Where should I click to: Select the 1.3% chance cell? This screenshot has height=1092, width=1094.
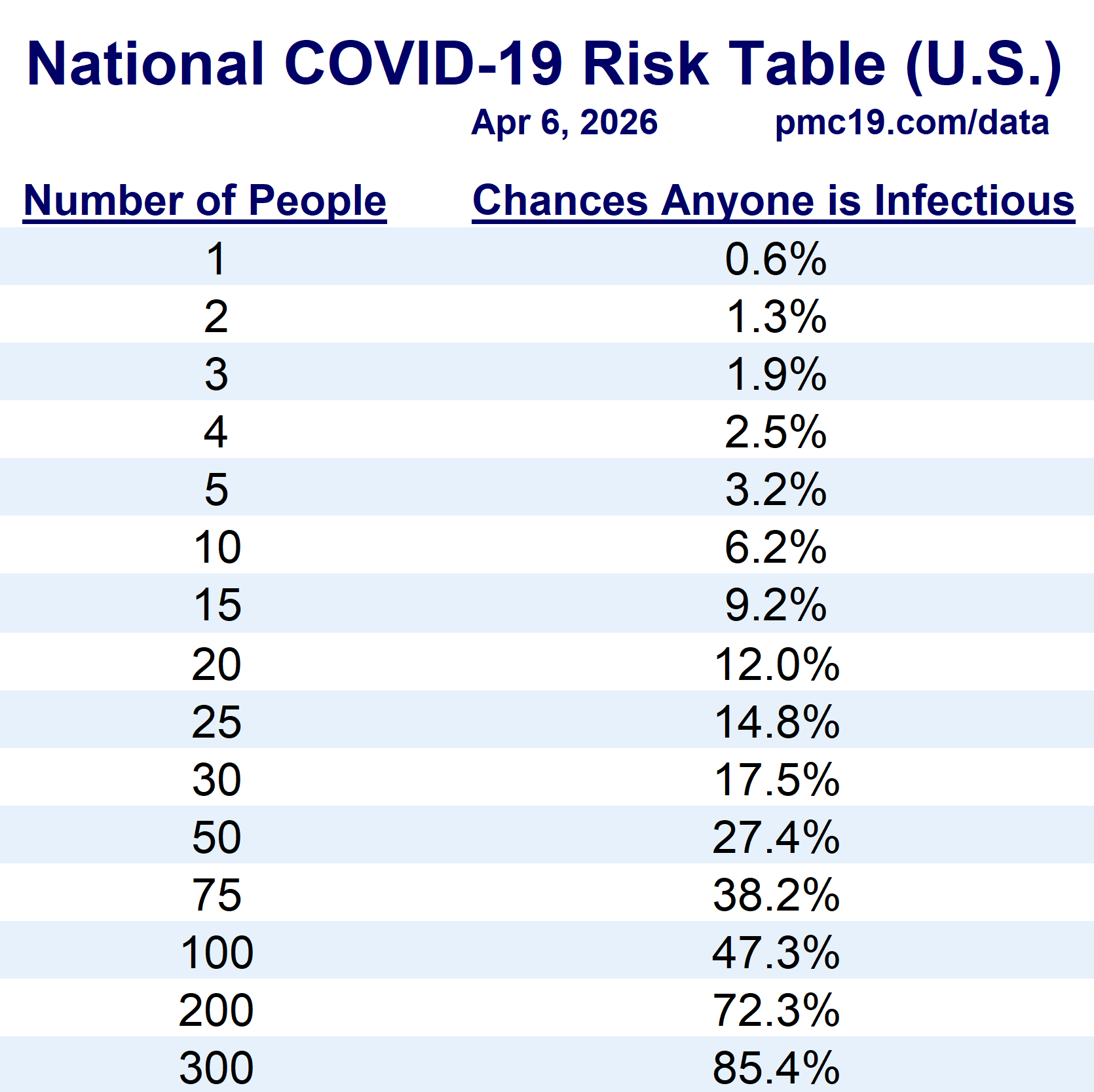(x=776, y=317)
